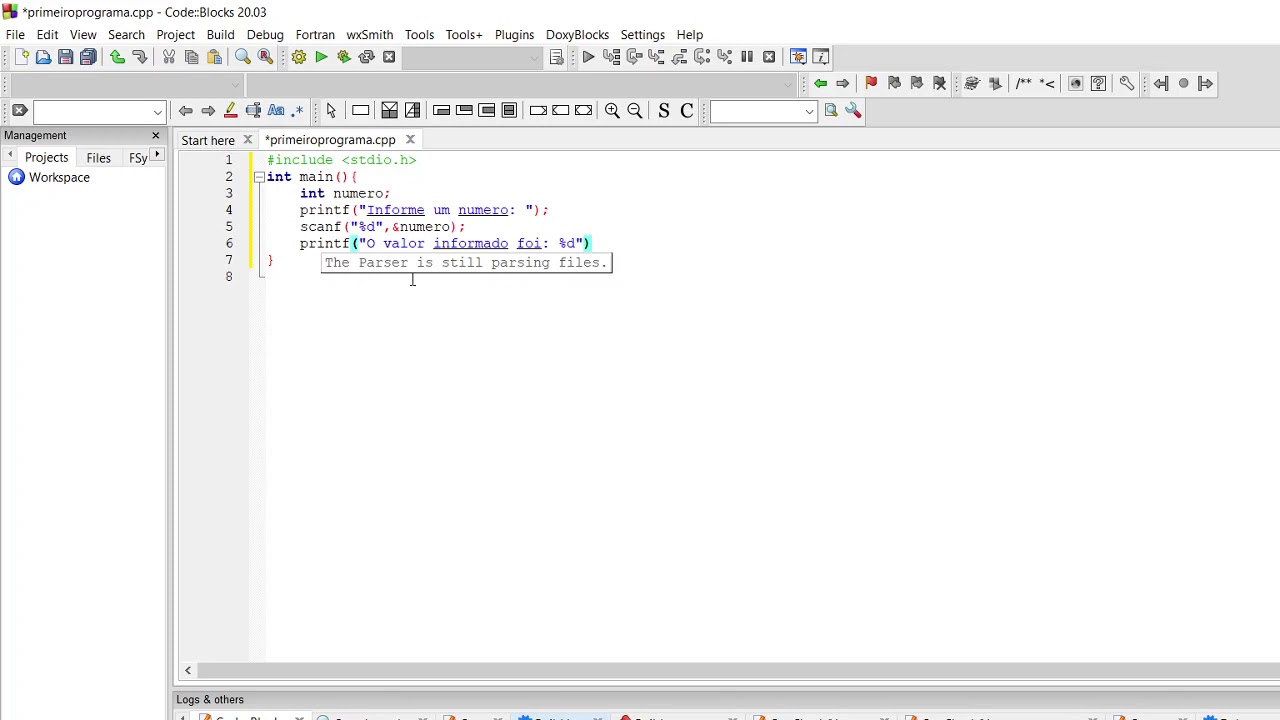Open the Debugging windows icon
The image size is (1280, 720).
tap(798, 57)
